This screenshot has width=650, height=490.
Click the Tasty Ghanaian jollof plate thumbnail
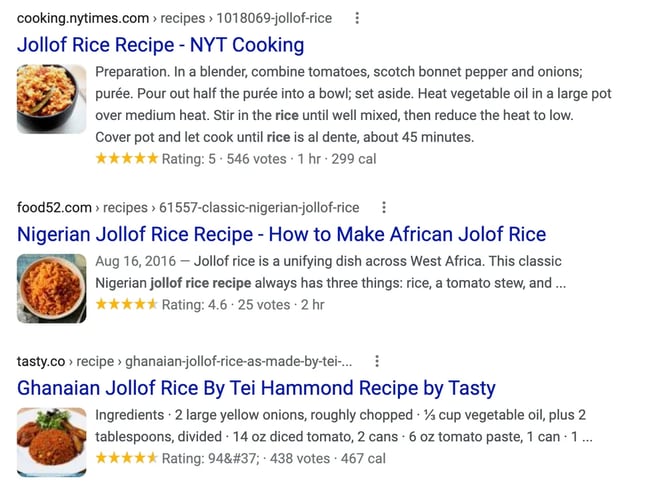click(51, 441)
